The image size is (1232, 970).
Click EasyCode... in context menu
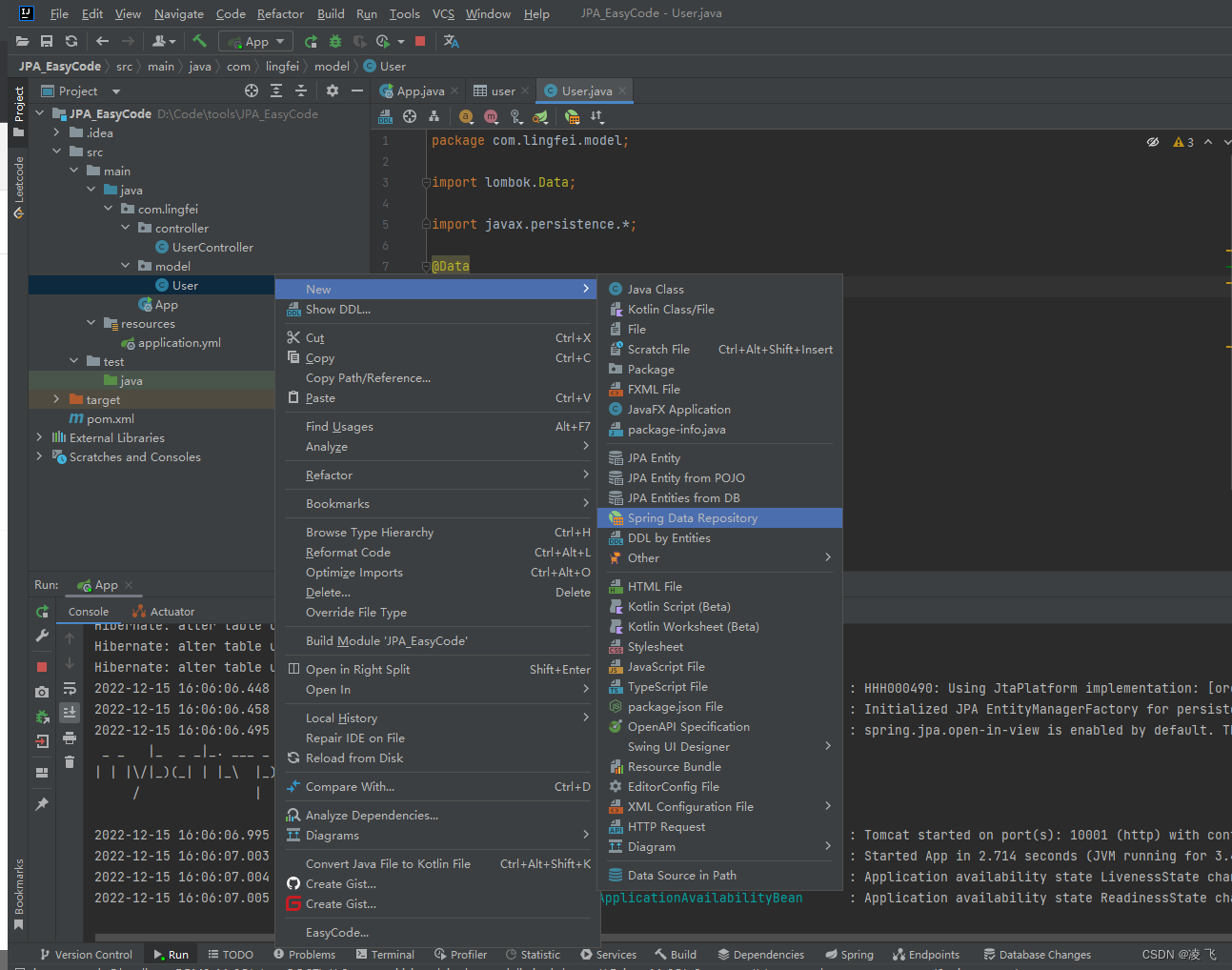click(437, 932)
